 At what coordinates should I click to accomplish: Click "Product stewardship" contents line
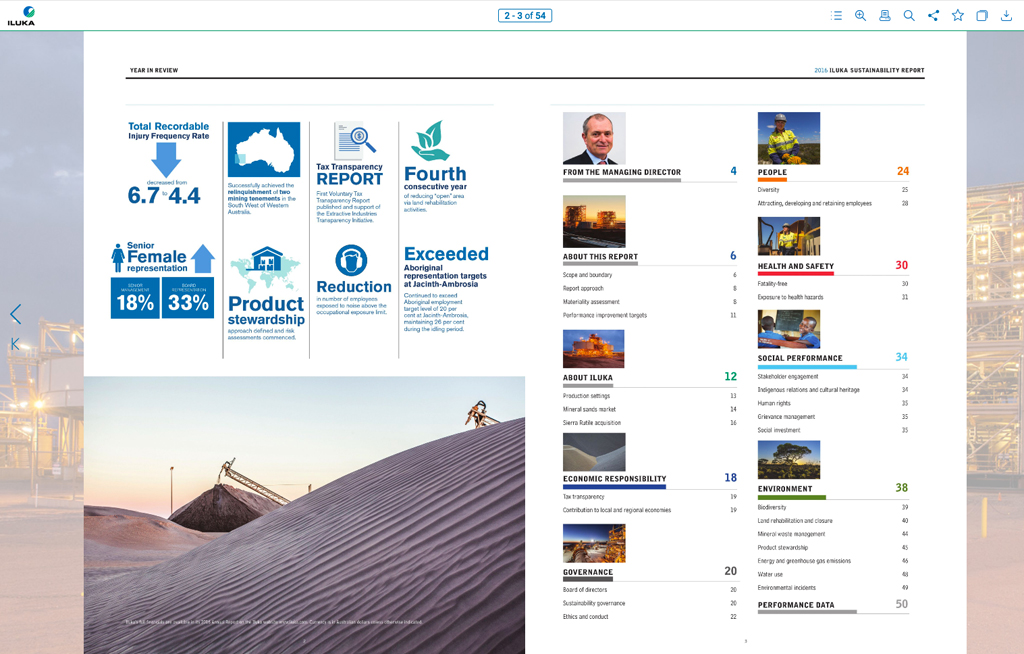[783, 548]
